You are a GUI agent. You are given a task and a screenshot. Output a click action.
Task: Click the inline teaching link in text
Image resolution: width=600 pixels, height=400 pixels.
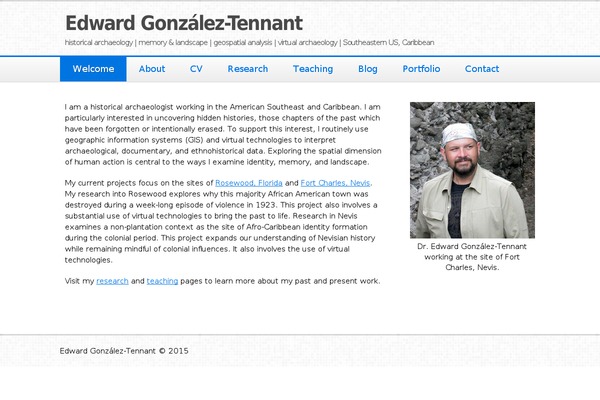click(x=162, y=281)
